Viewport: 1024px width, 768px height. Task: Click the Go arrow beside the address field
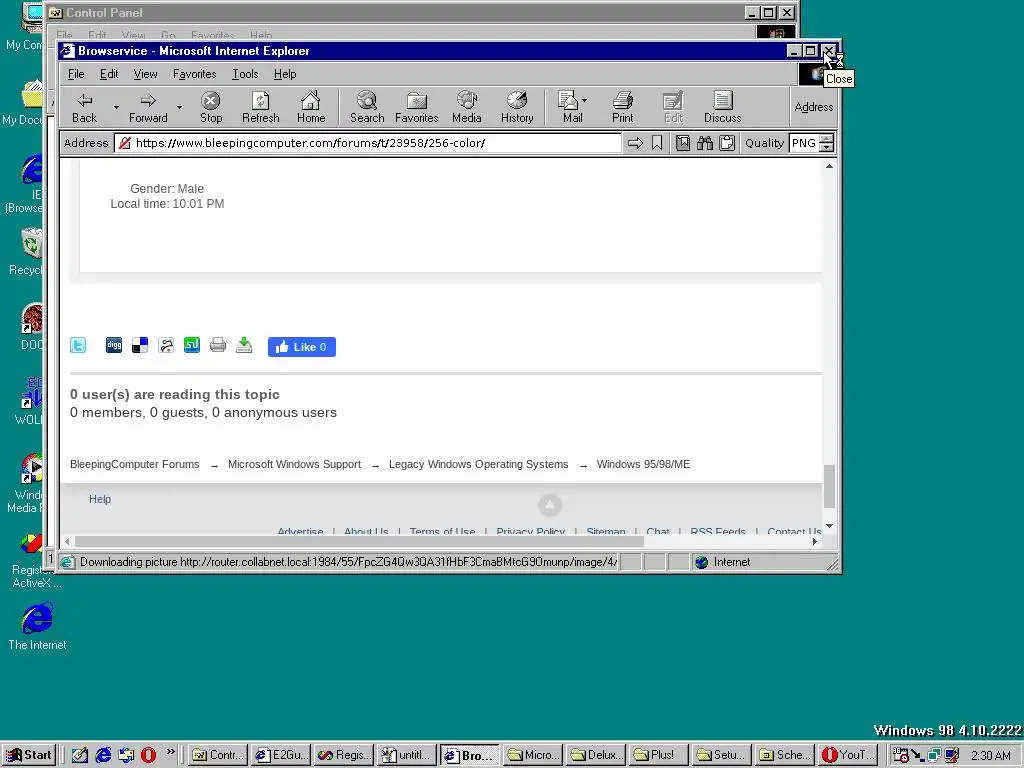[635, 143]
